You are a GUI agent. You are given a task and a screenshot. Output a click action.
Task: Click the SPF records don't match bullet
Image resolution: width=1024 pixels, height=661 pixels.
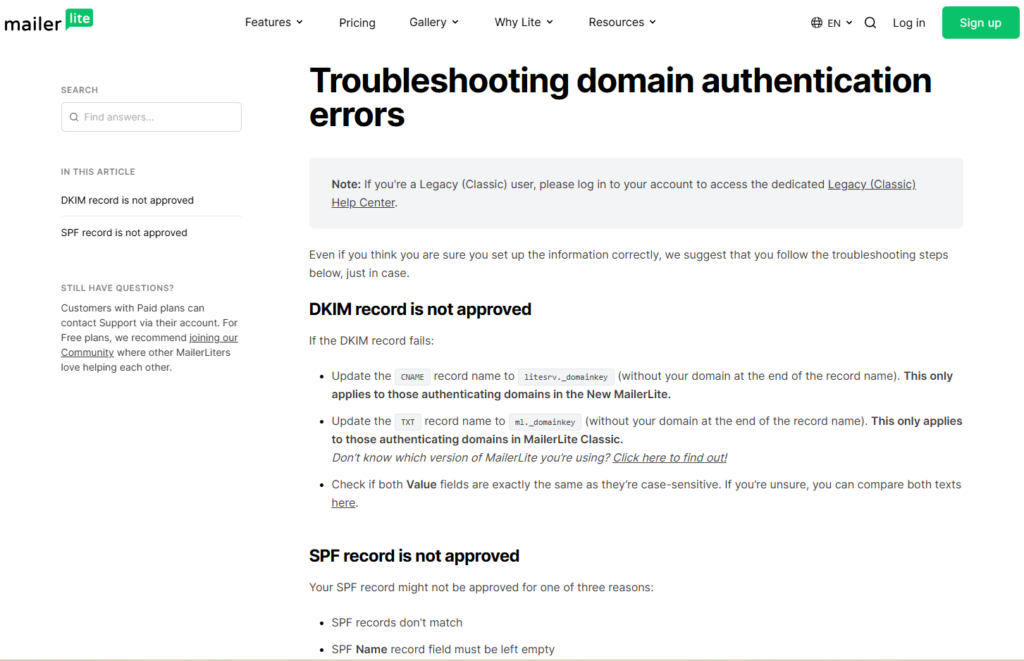396,622
